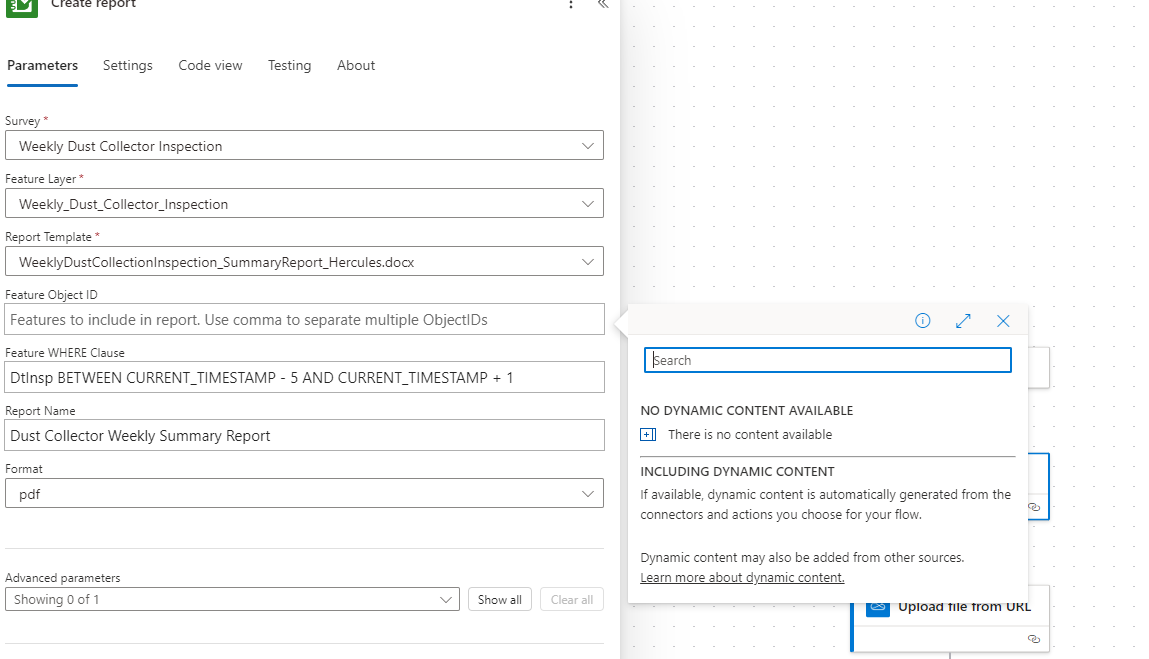Click inside the dynamic content Search field

pyautogui.click(x=827, y=359)
